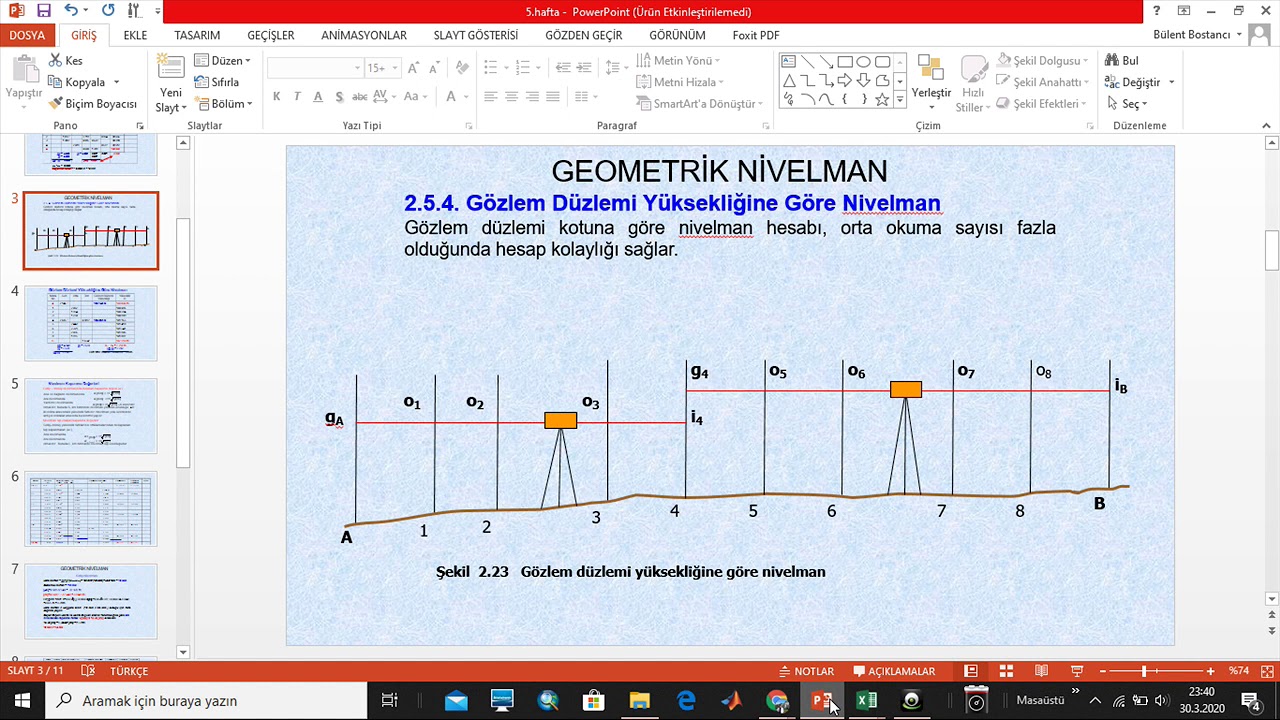
Task: Switch to the ANİMASYONLAR ribbon tab
Action: [x=364, y=35]
